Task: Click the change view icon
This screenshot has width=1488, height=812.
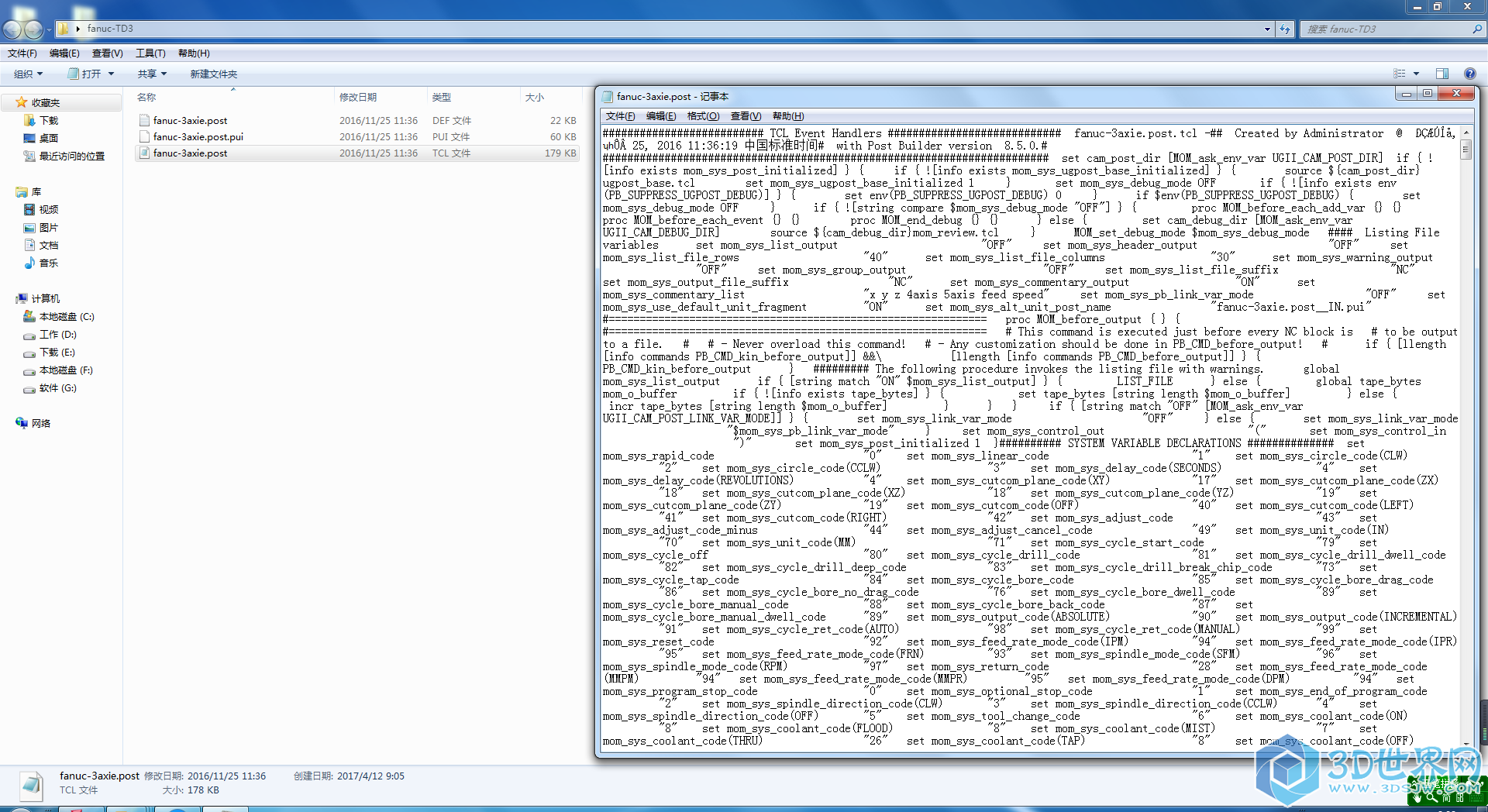Action: click(x=1400, y=74)
